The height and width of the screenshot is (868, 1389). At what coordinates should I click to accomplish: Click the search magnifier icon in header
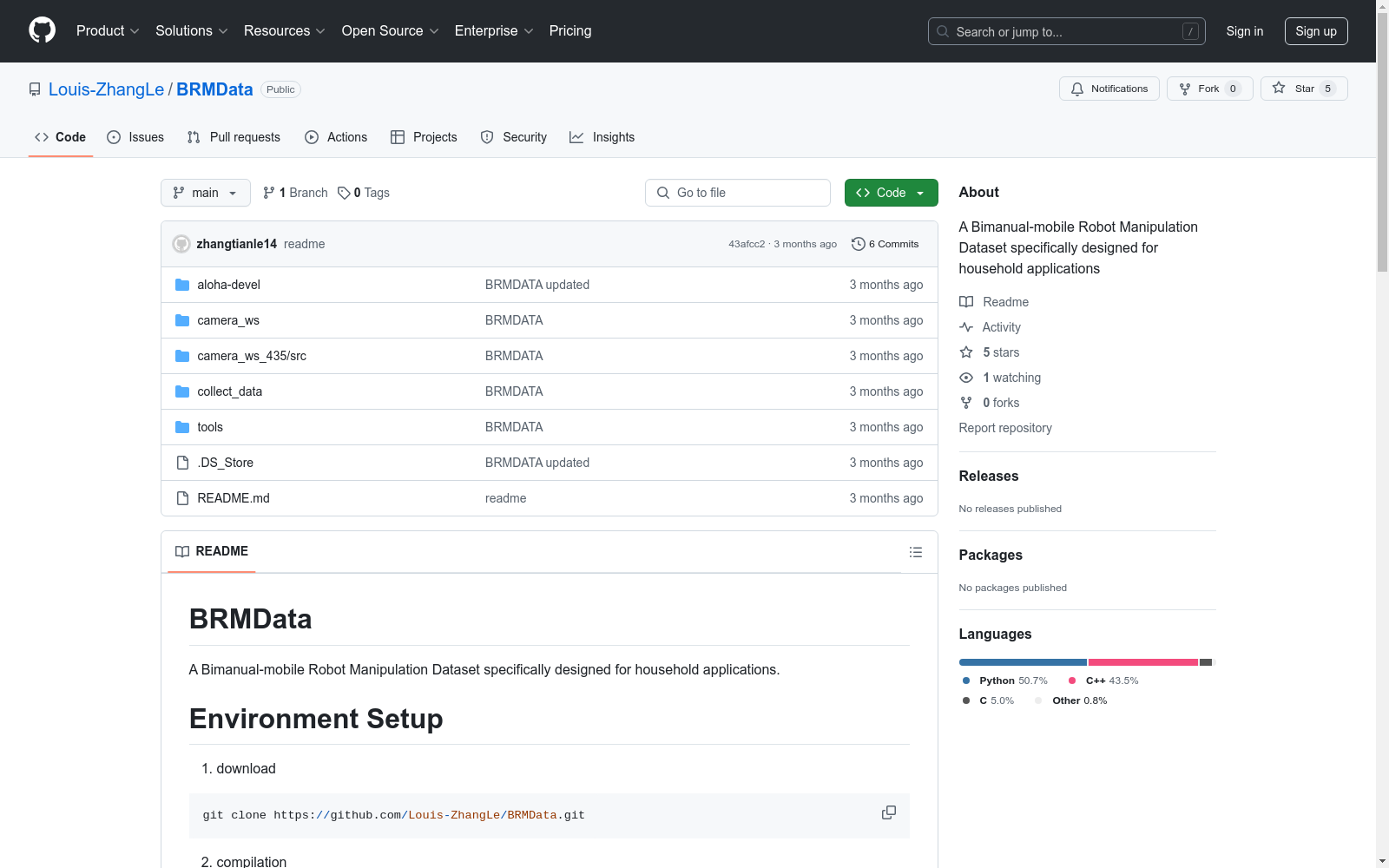(x=943, y=31)
